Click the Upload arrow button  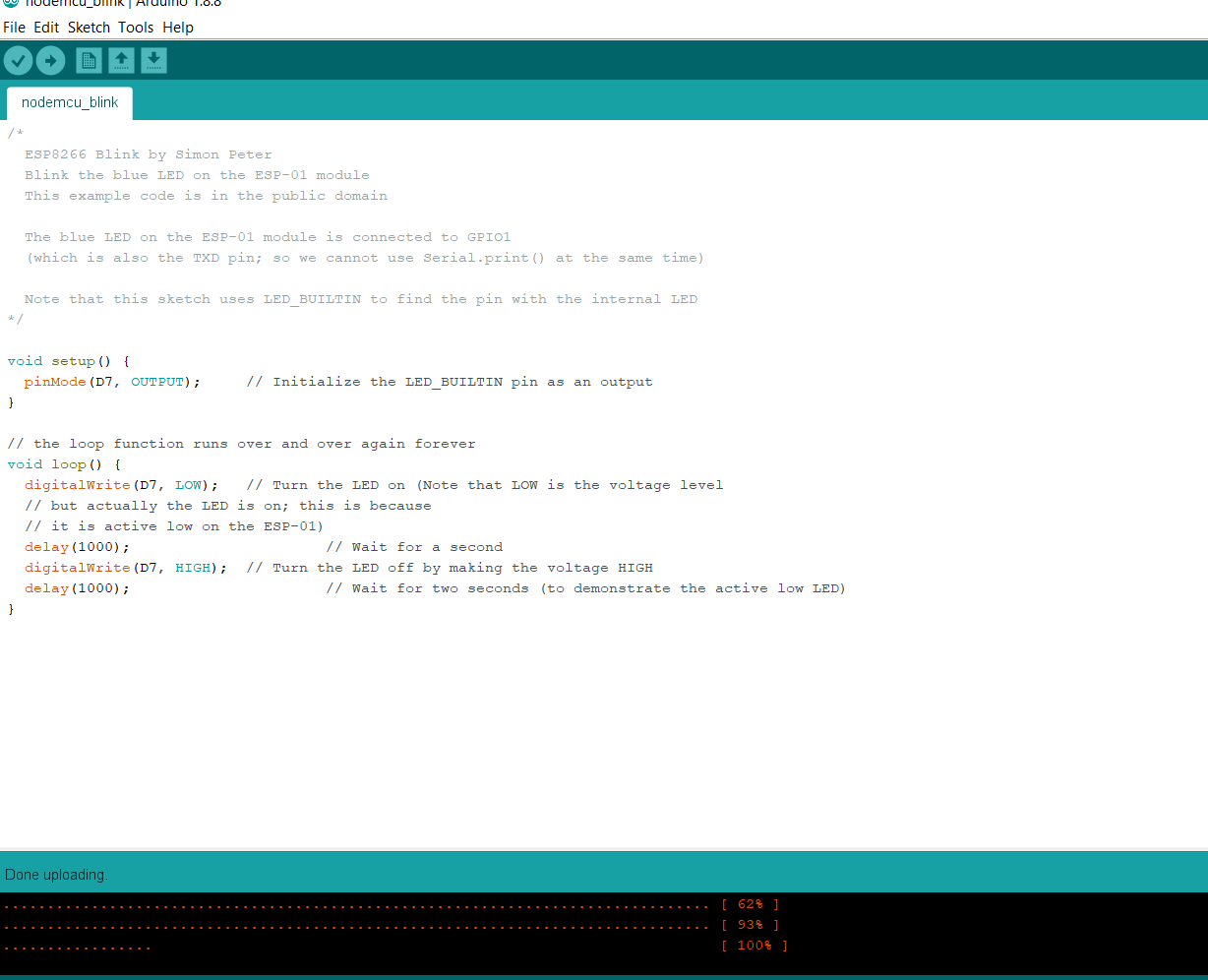pyautogui.click(x=50, y=61)
